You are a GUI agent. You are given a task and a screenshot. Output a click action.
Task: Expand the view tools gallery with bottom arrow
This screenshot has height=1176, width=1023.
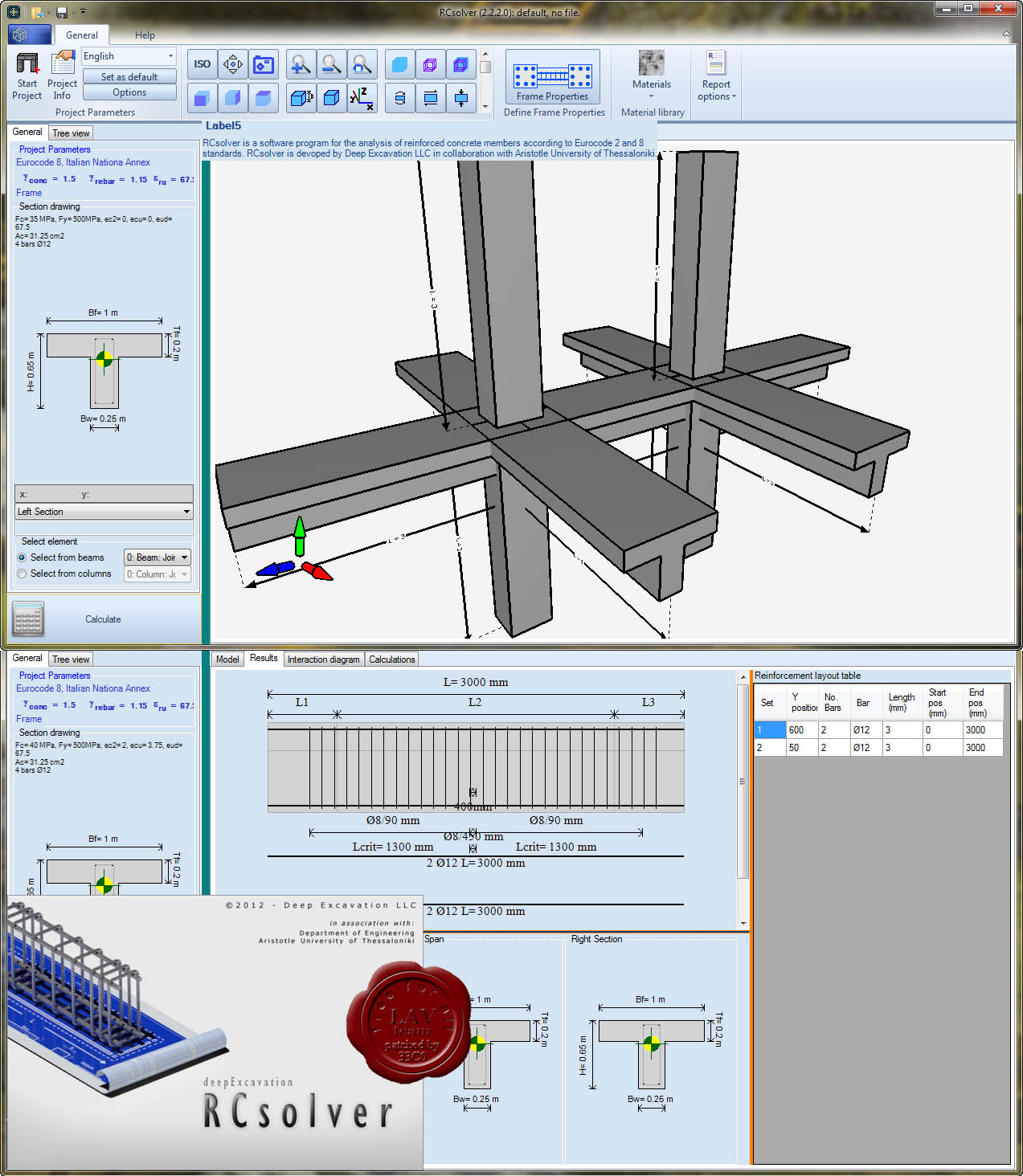tap(485, 106)
